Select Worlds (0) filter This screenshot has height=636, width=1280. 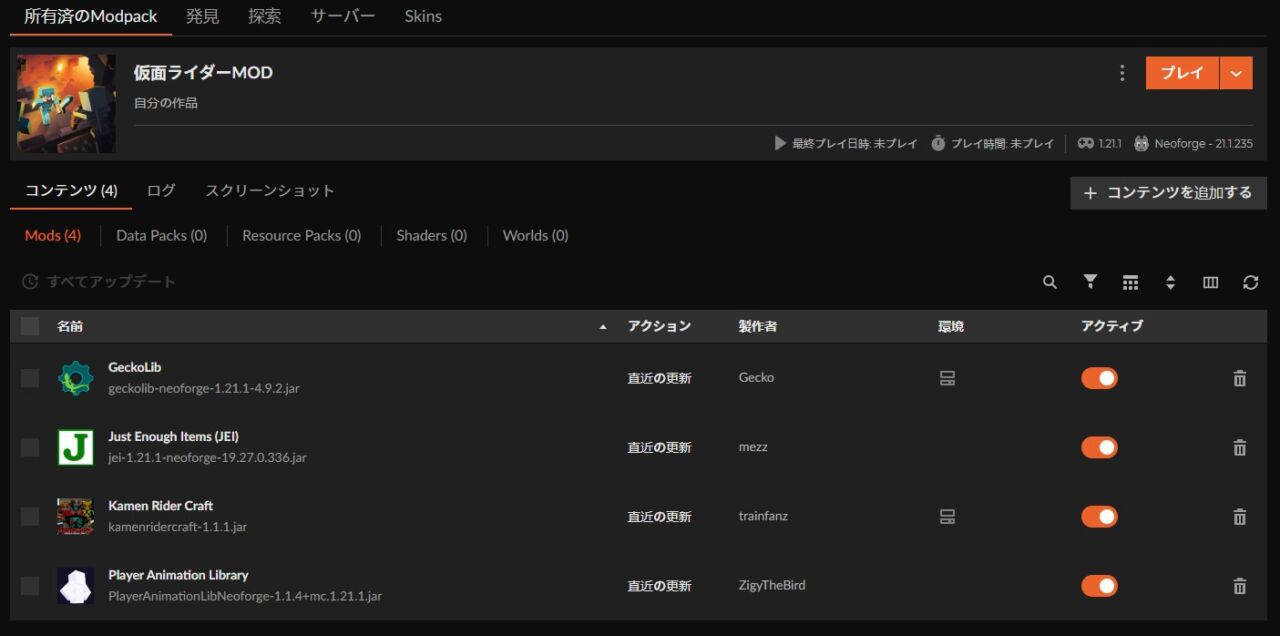(x=535, y=236)
